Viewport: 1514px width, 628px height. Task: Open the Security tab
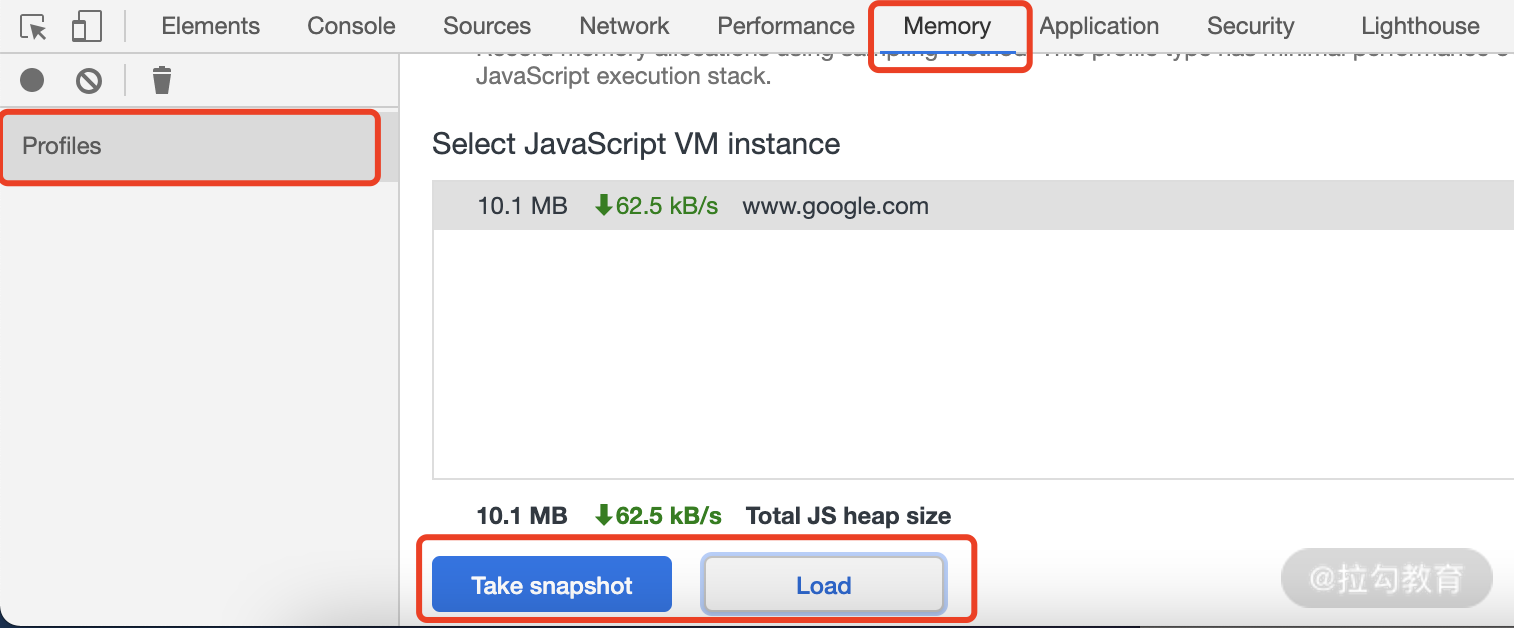pyautogui.click(x=1250, y=27)
